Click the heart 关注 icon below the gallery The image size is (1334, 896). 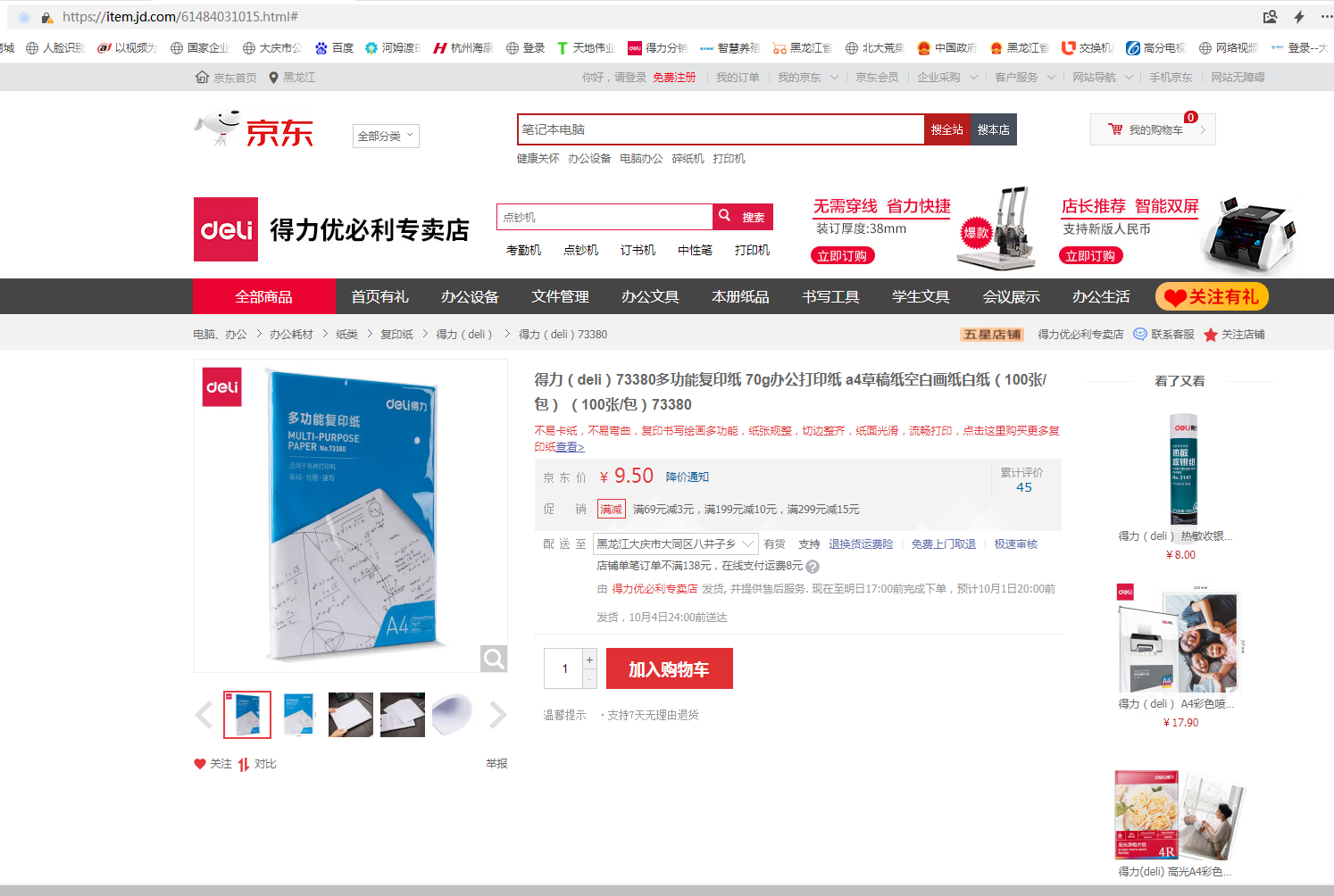pos(200,764)
